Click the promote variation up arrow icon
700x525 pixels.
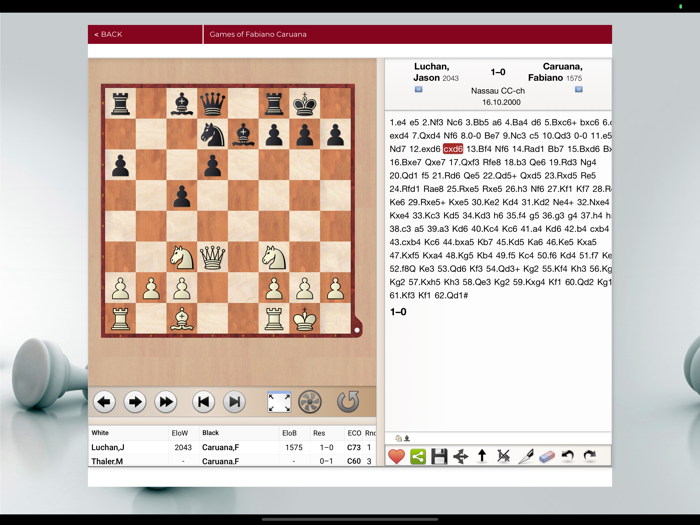tap(482, 456)
